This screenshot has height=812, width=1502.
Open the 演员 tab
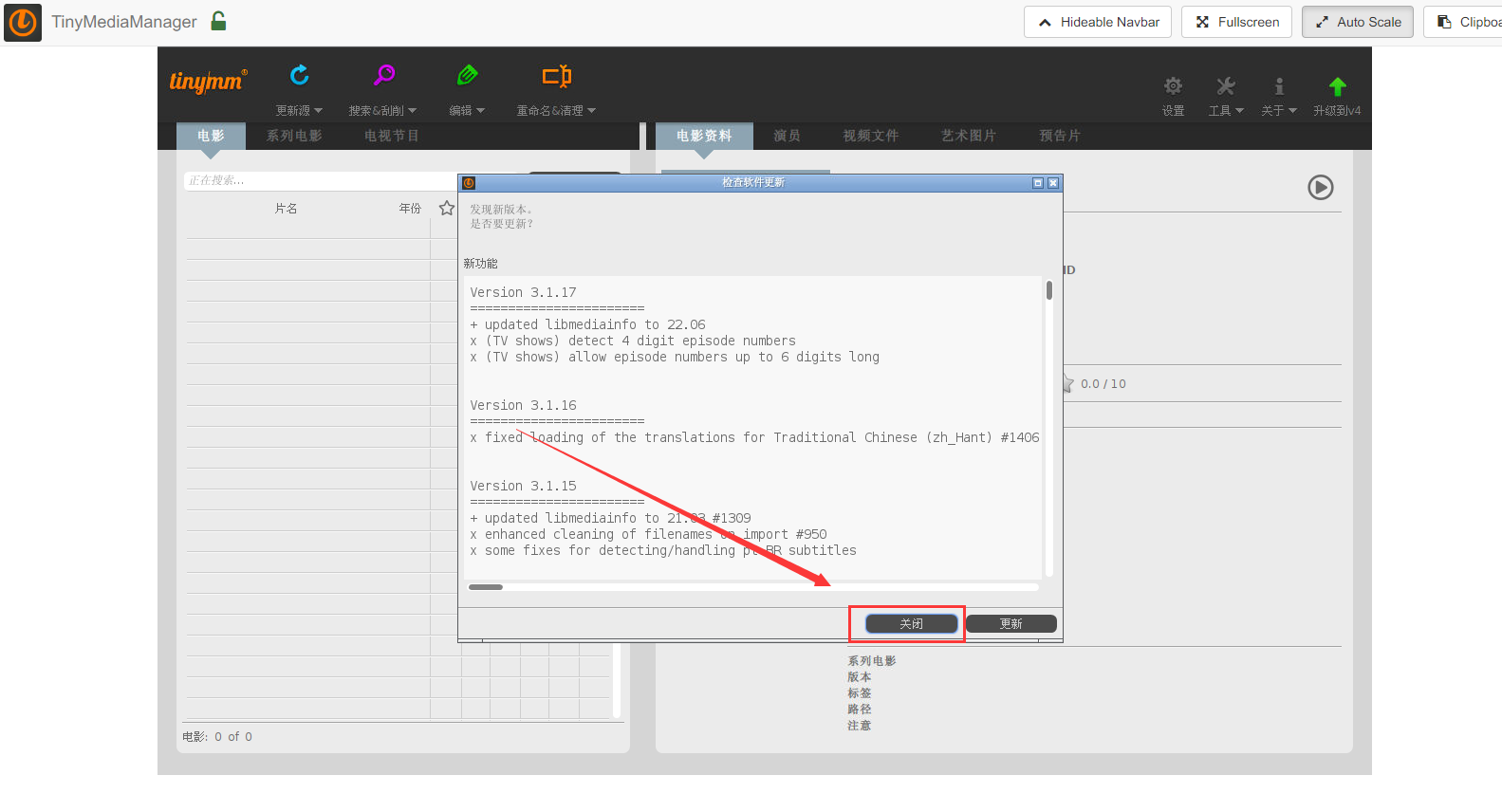click(x=787, y=136)
